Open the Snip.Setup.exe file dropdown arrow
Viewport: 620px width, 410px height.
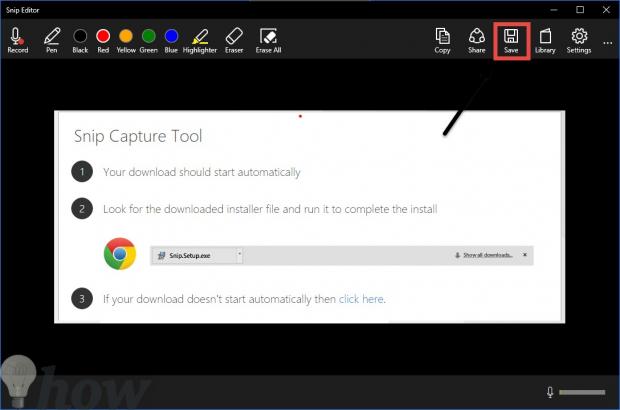coord(240,255)
